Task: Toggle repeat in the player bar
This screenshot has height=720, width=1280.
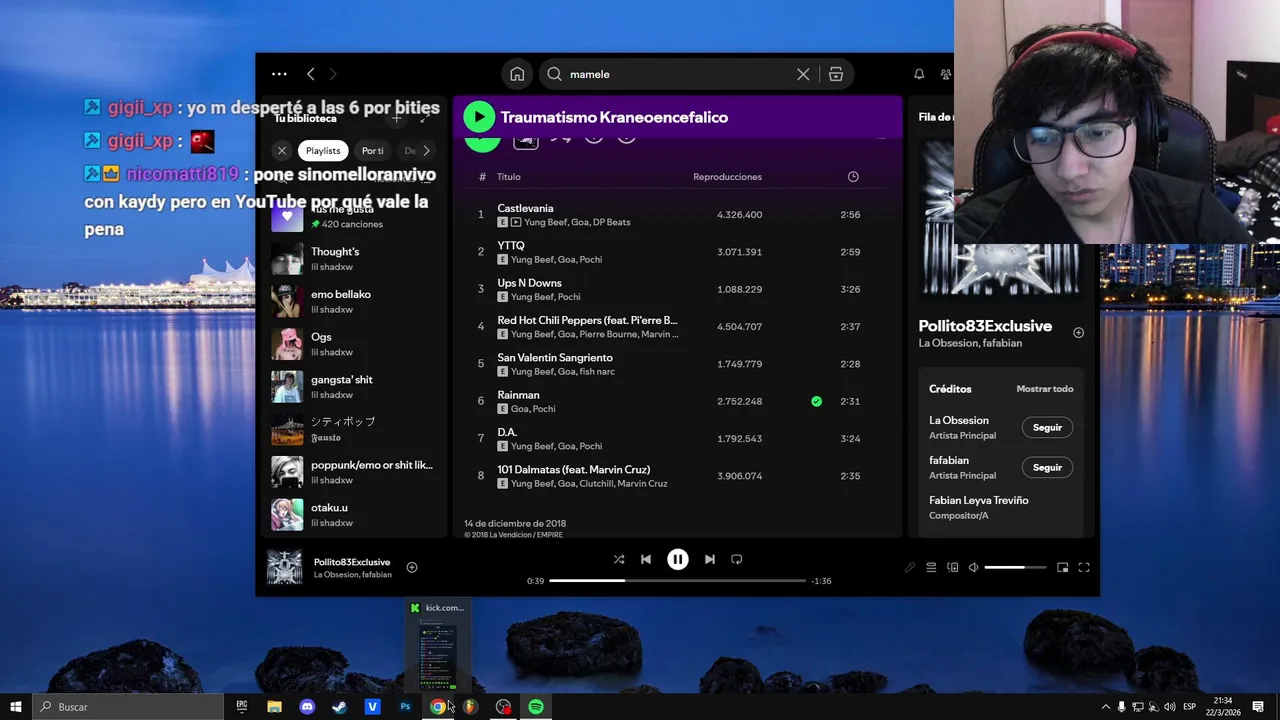Action: pyautogui.click(x=737, y=559)
